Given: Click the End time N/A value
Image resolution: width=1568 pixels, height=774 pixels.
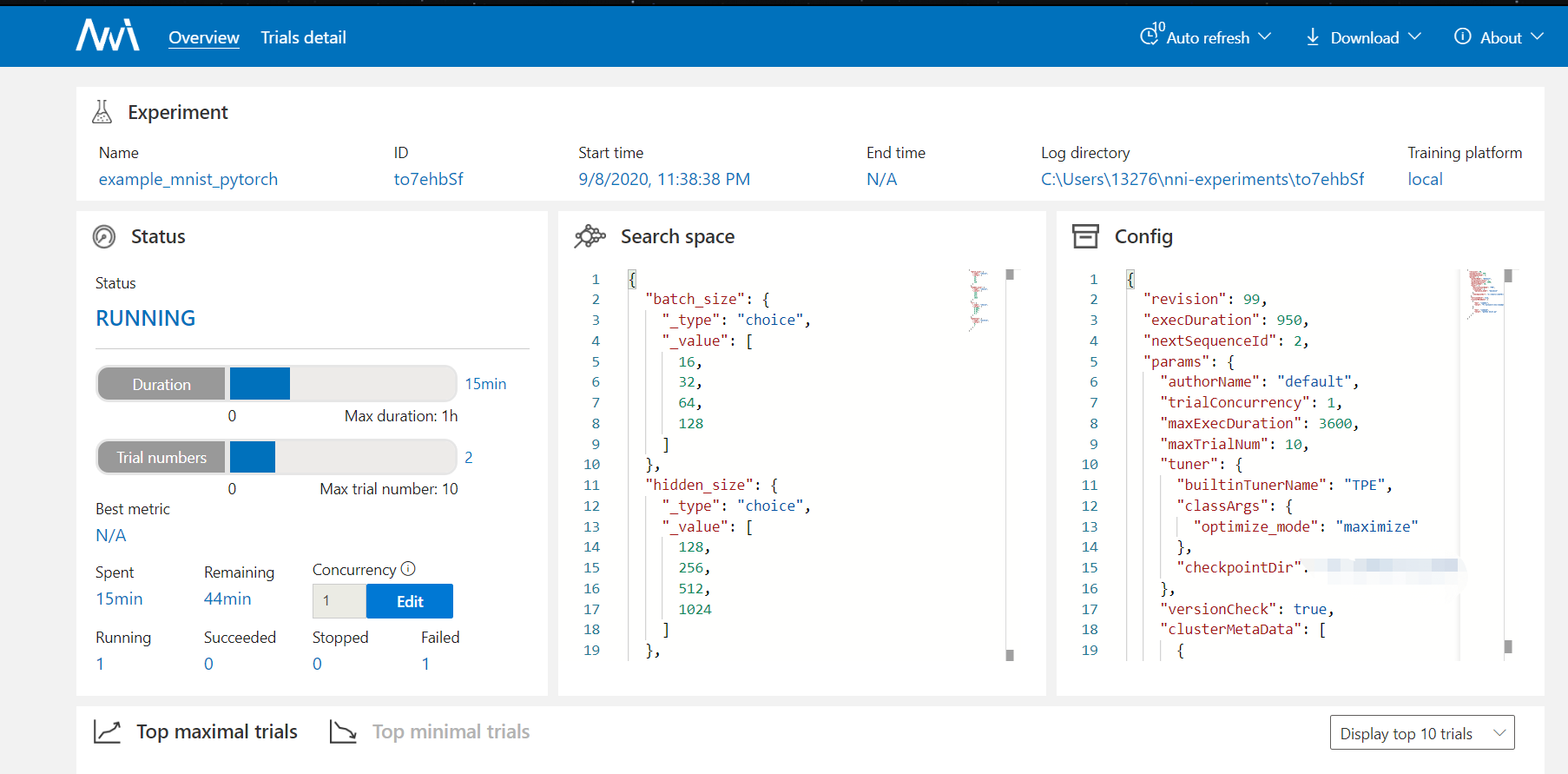Looking at the screenshot, I should click(x=881, y=179).
